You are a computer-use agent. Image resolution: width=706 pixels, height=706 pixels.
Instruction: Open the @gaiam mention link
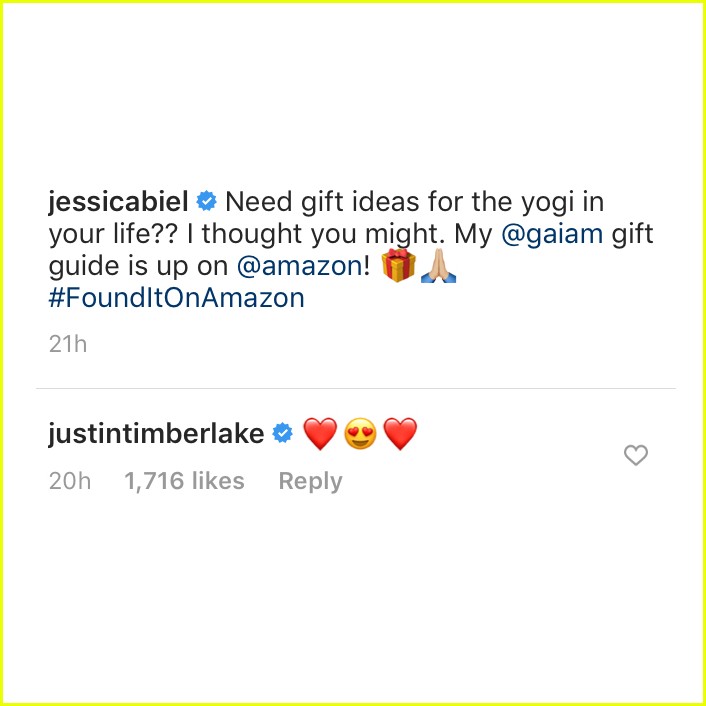coord(552,235)
